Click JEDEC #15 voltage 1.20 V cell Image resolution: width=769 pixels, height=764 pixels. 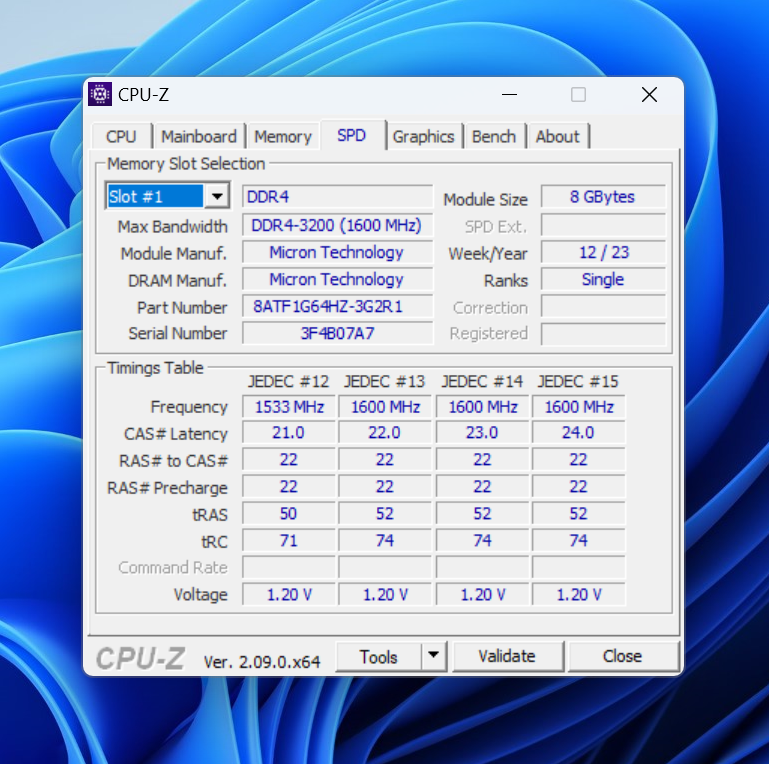tap(579, 595)
